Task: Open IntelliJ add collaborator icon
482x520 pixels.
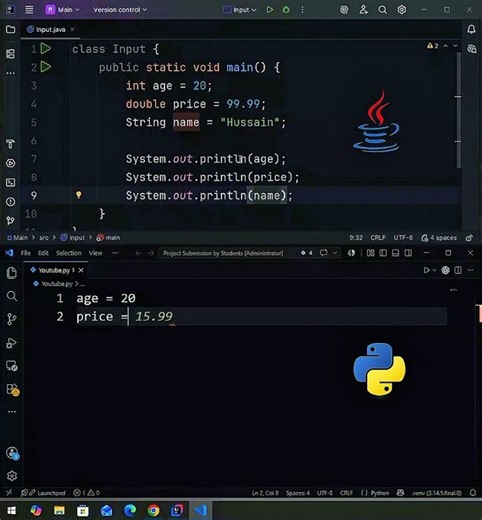Action: pyautogui.click(x=363, y=10)
